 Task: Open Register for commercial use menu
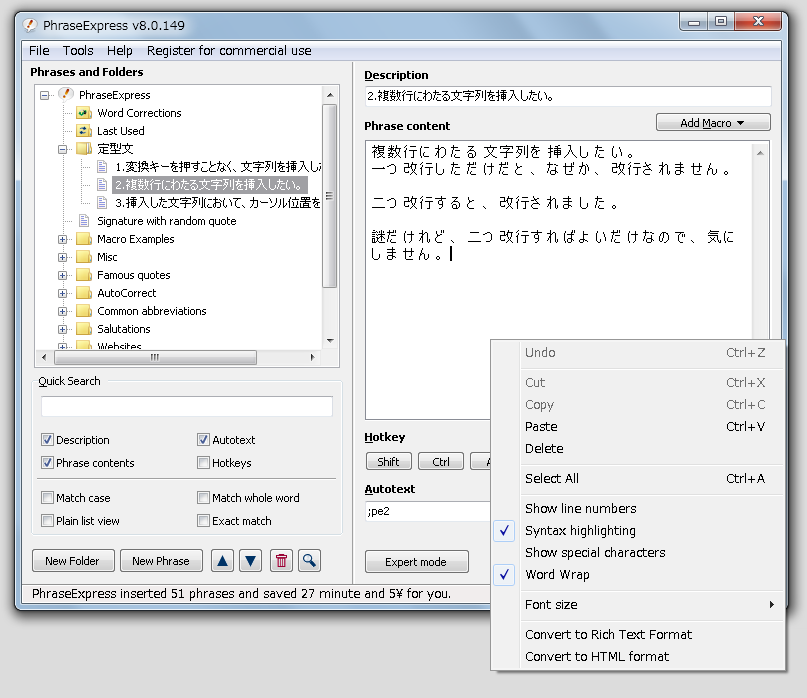229,50
